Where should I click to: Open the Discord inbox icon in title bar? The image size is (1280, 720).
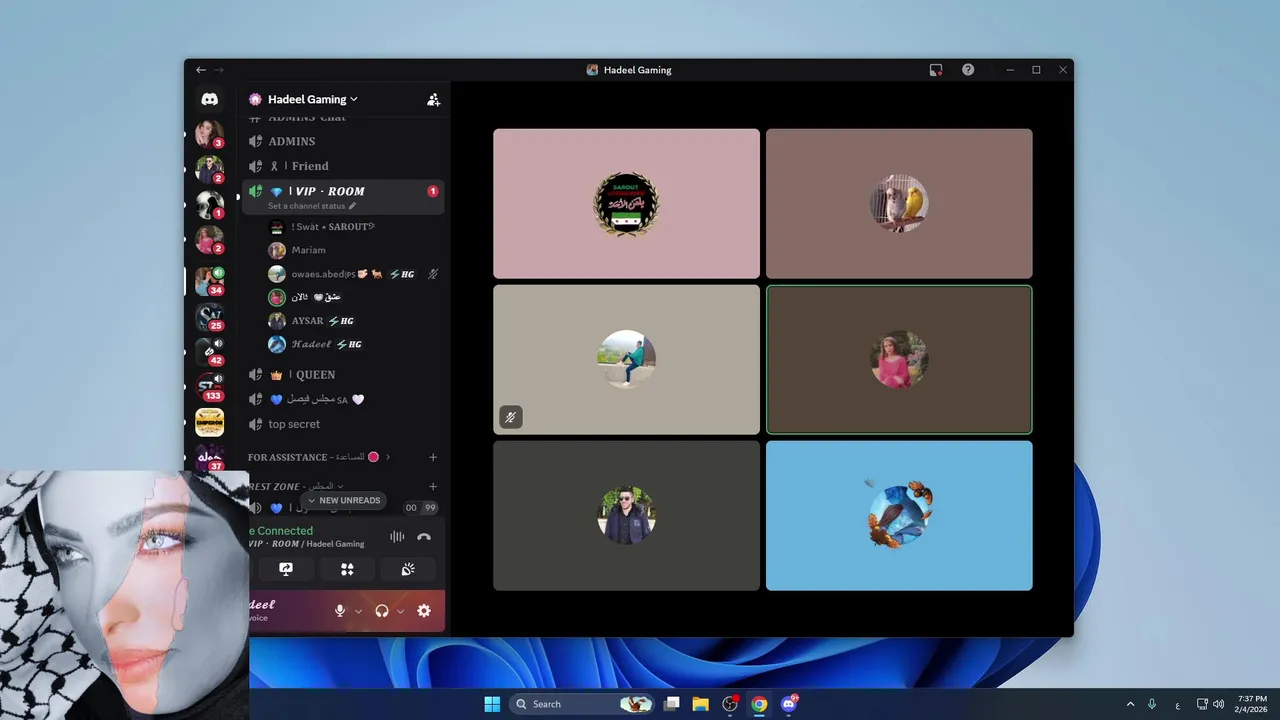[x=936, y=70]
